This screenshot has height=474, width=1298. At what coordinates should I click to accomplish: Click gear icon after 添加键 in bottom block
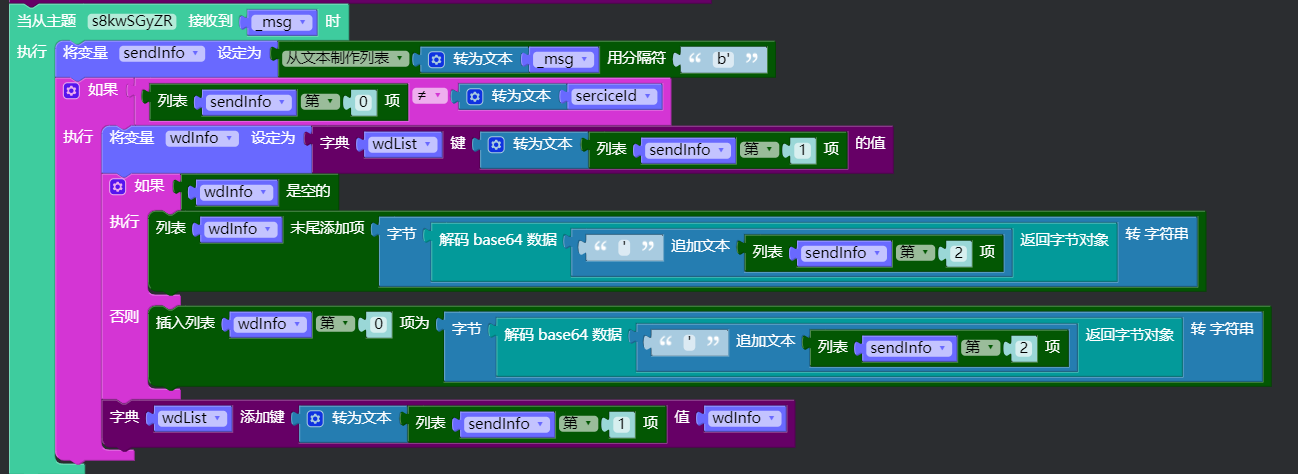315,419
